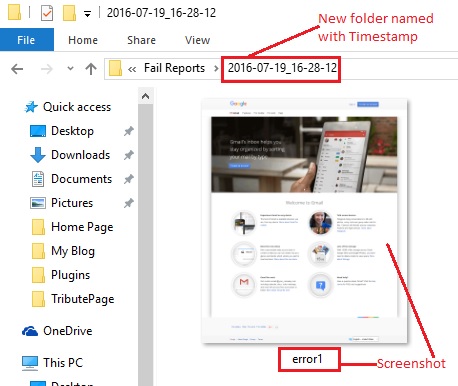Select the error1 screenshot thumbnail
The image size is (458, 386).
click(304, 221)
